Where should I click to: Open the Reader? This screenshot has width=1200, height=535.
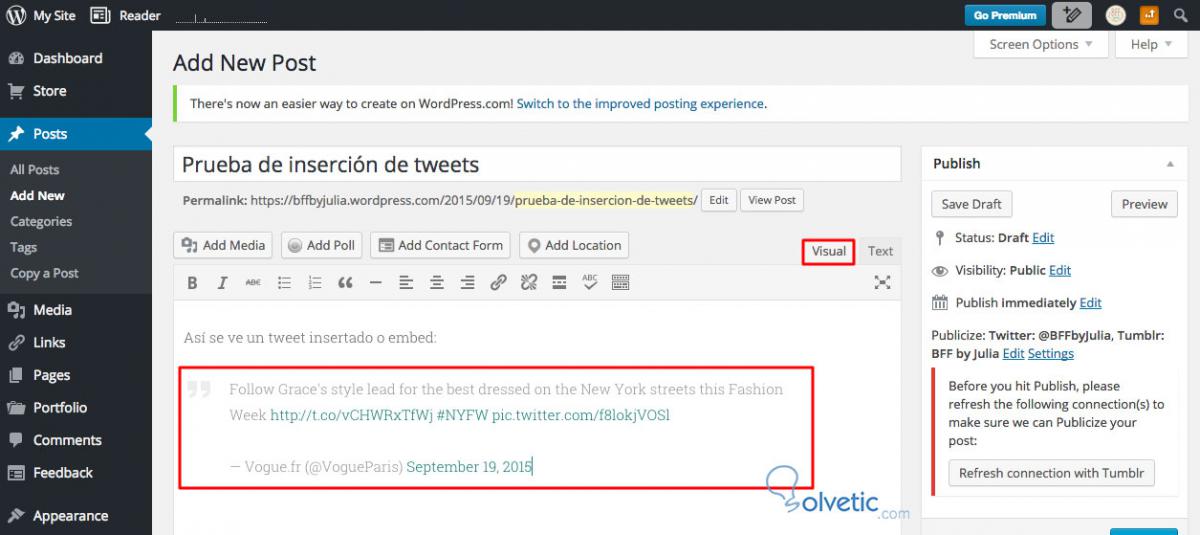click(126, 15)
